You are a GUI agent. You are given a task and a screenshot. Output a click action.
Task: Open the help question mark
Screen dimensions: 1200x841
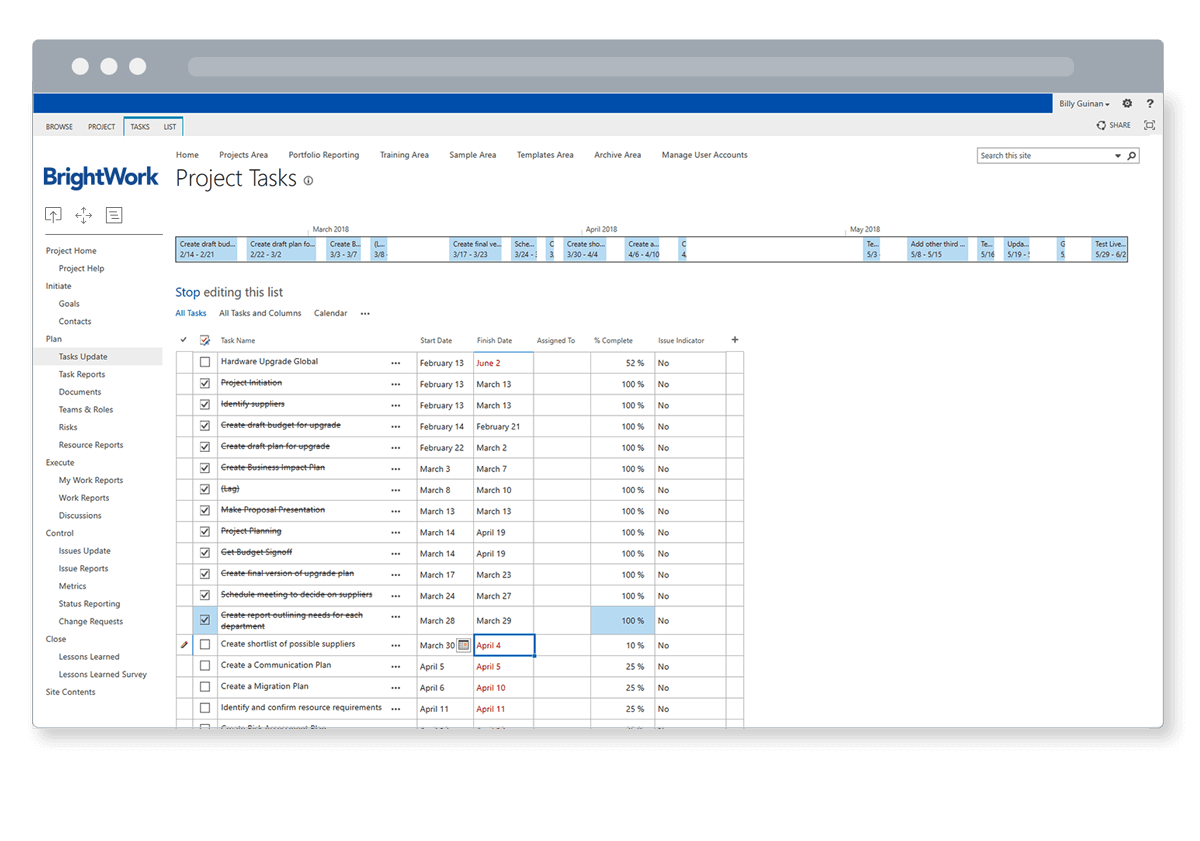click(1150, 104)
